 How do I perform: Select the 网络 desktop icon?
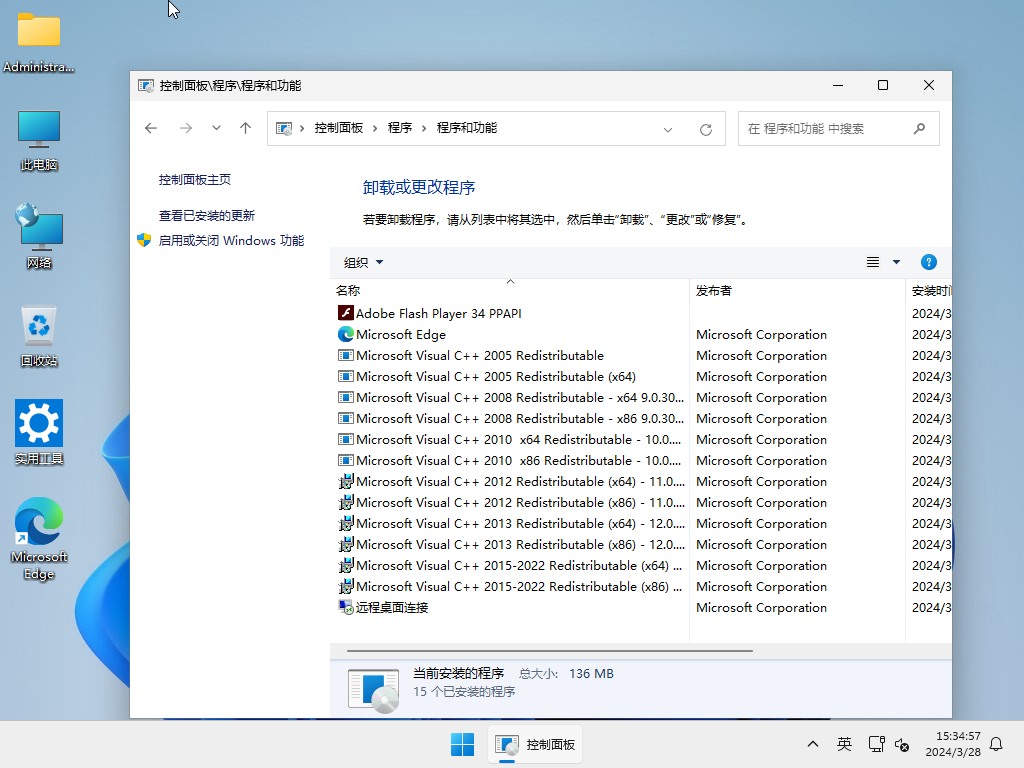39,236
